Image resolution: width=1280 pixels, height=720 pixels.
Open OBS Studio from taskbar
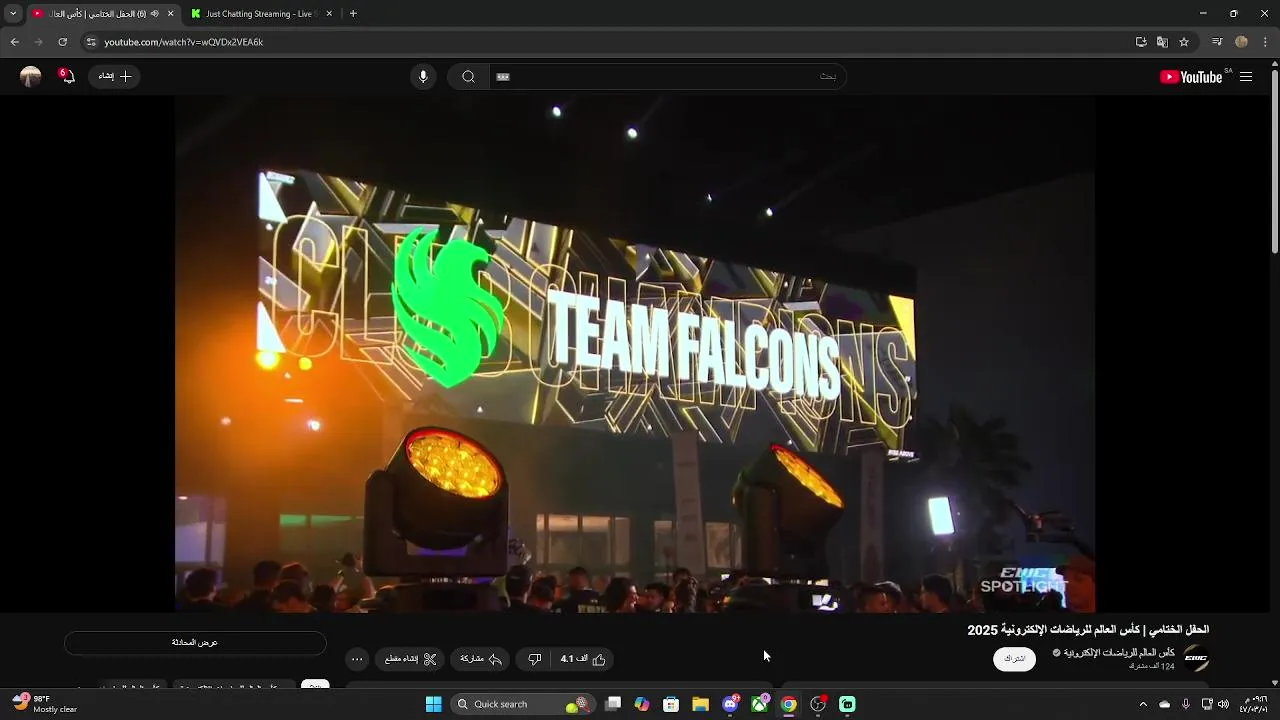[818, 704]
